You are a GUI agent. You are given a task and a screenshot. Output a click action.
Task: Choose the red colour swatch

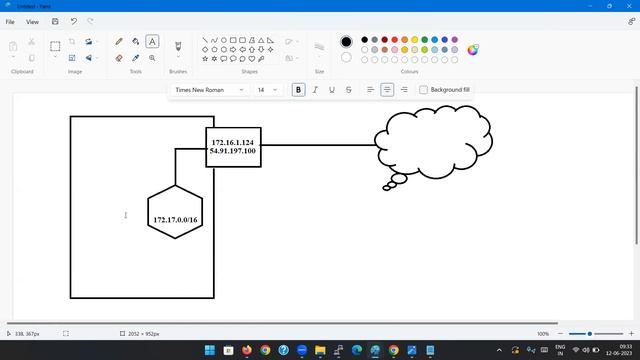(x=395, y=40)
